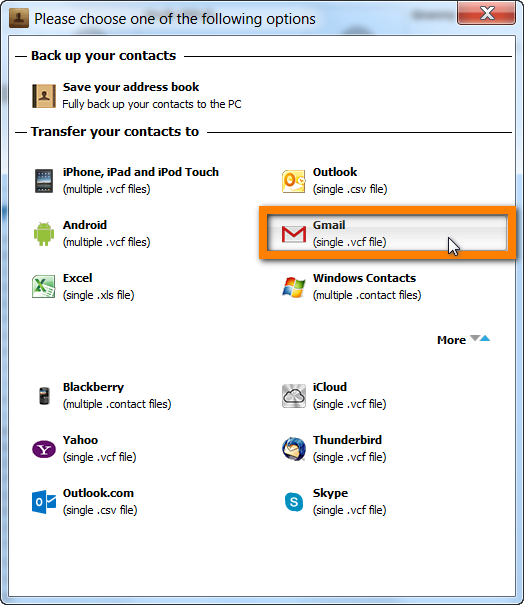Click the red Gmail envelope icon
Viewport: 524px width, 605px height.
coord(294,234)
